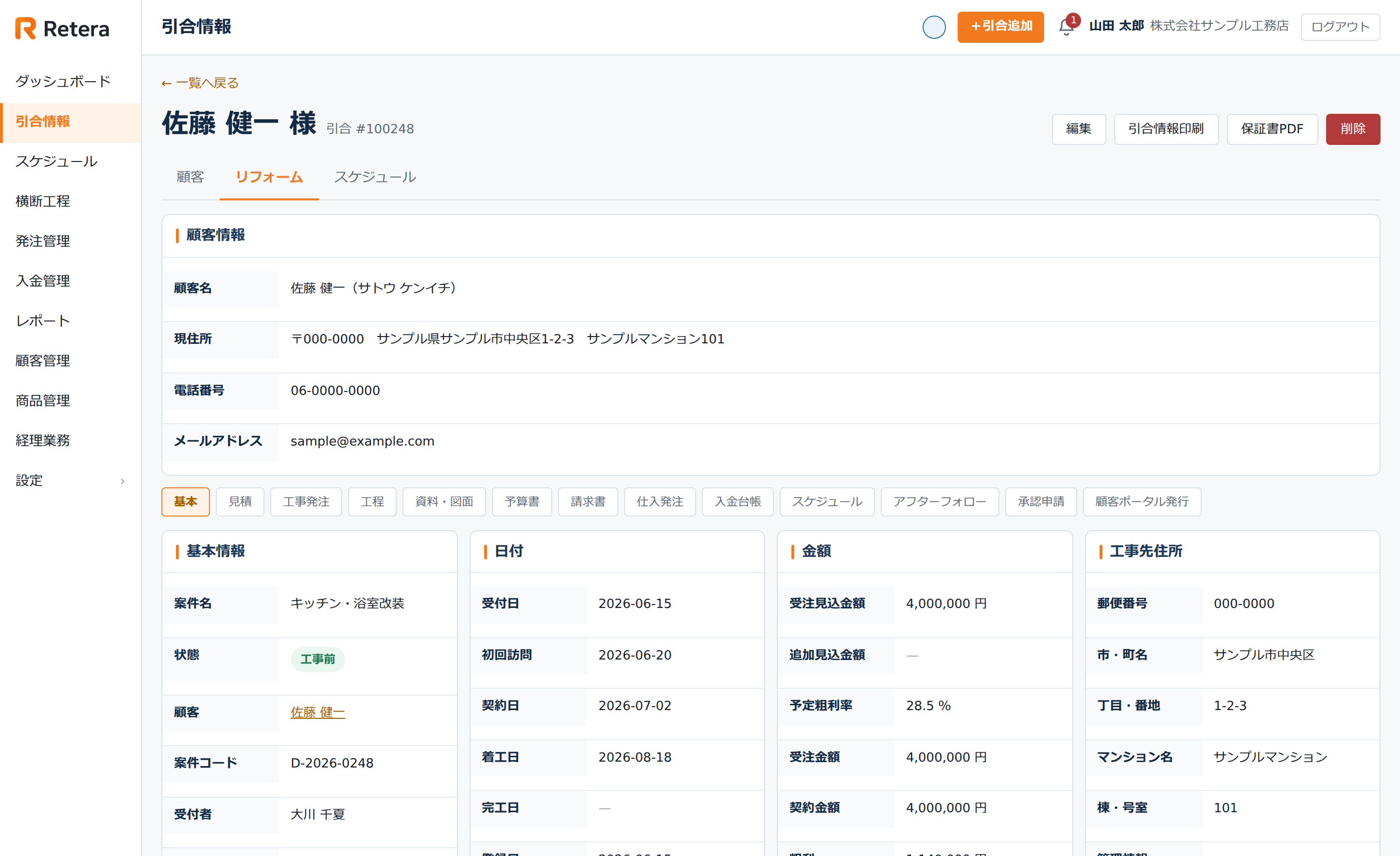This screenshot has width=1400, height=856.
Task: Go back via ← 一覧へ戻る link
Action: (x=199, y=83)
